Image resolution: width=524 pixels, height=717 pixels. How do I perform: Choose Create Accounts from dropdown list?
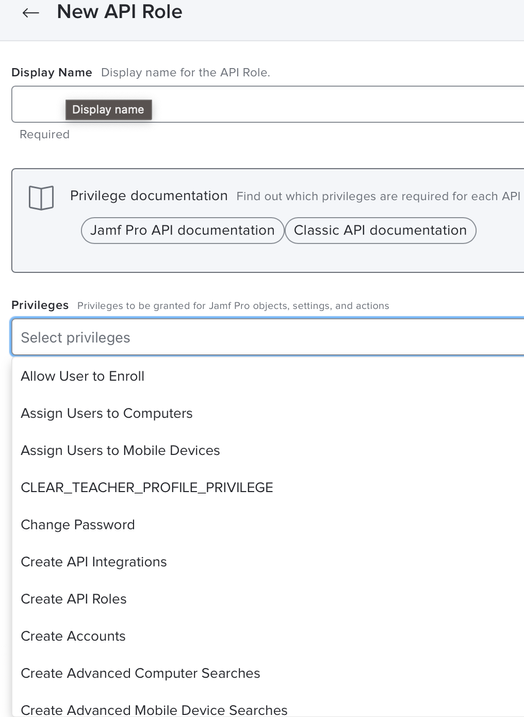click(267, 636)
